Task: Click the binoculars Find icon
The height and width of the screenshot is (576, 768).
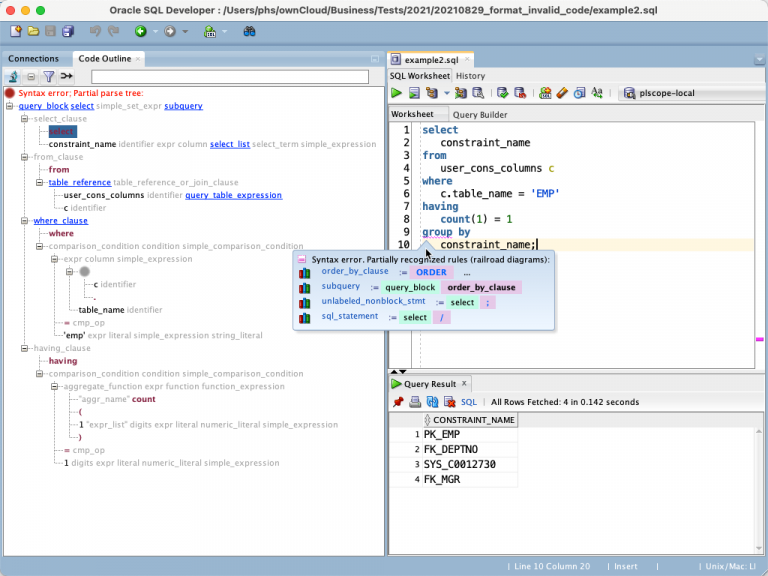Action: [249, 32]
